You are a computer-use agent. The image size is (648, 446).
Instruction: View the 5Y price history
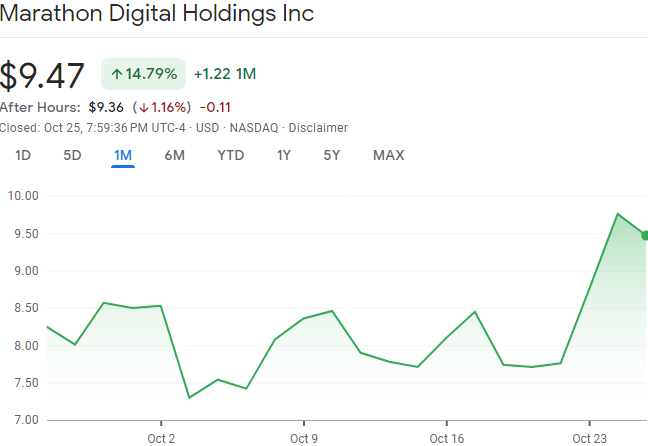[x=332, y=155]
